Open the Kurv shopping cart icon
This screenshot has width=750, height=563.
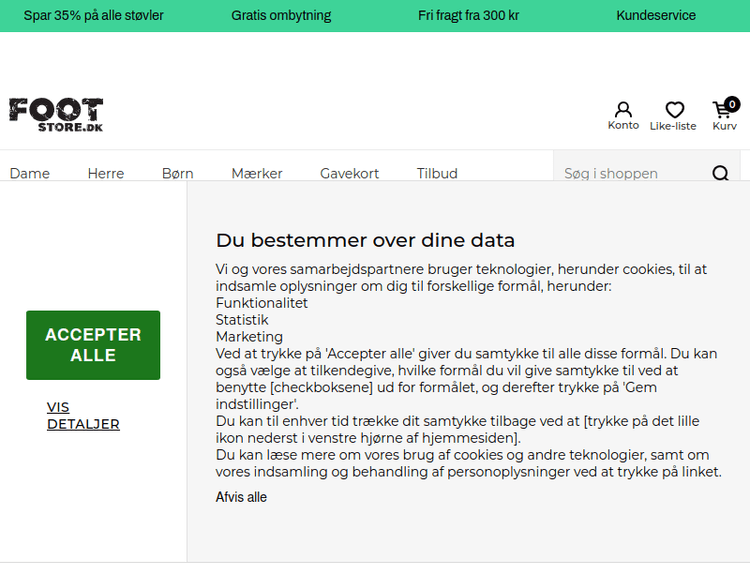pyautogui.click(x=723, y=114)
